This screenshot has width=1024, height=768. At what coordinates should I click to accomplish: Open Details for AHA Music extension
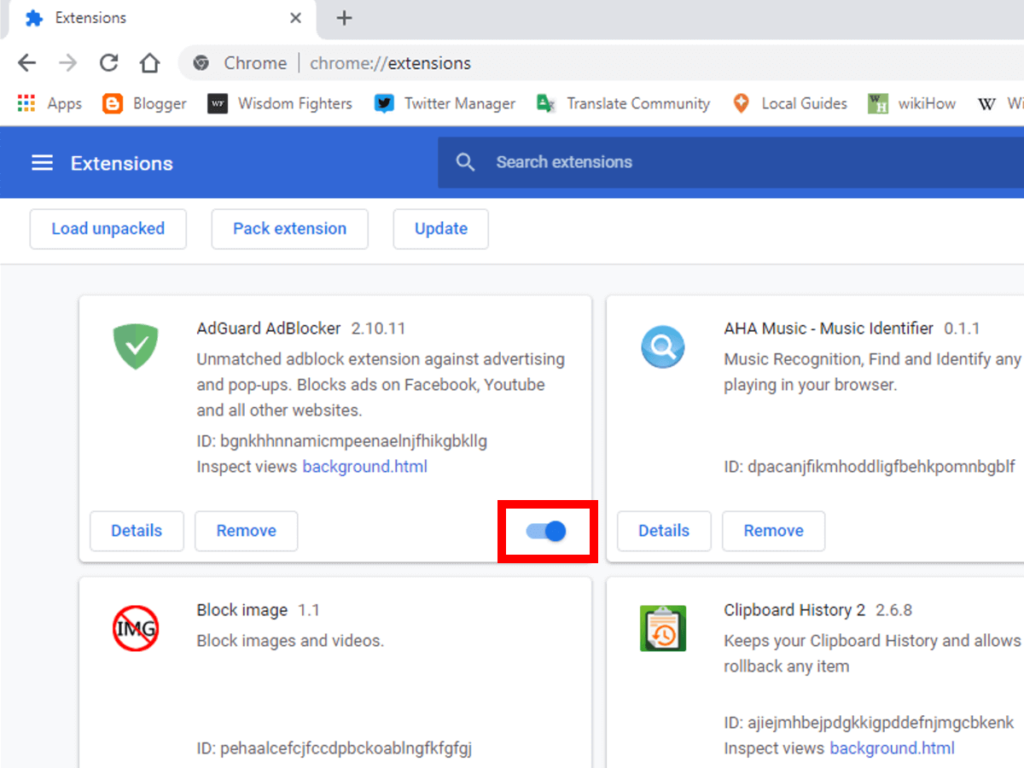point(663,531)
